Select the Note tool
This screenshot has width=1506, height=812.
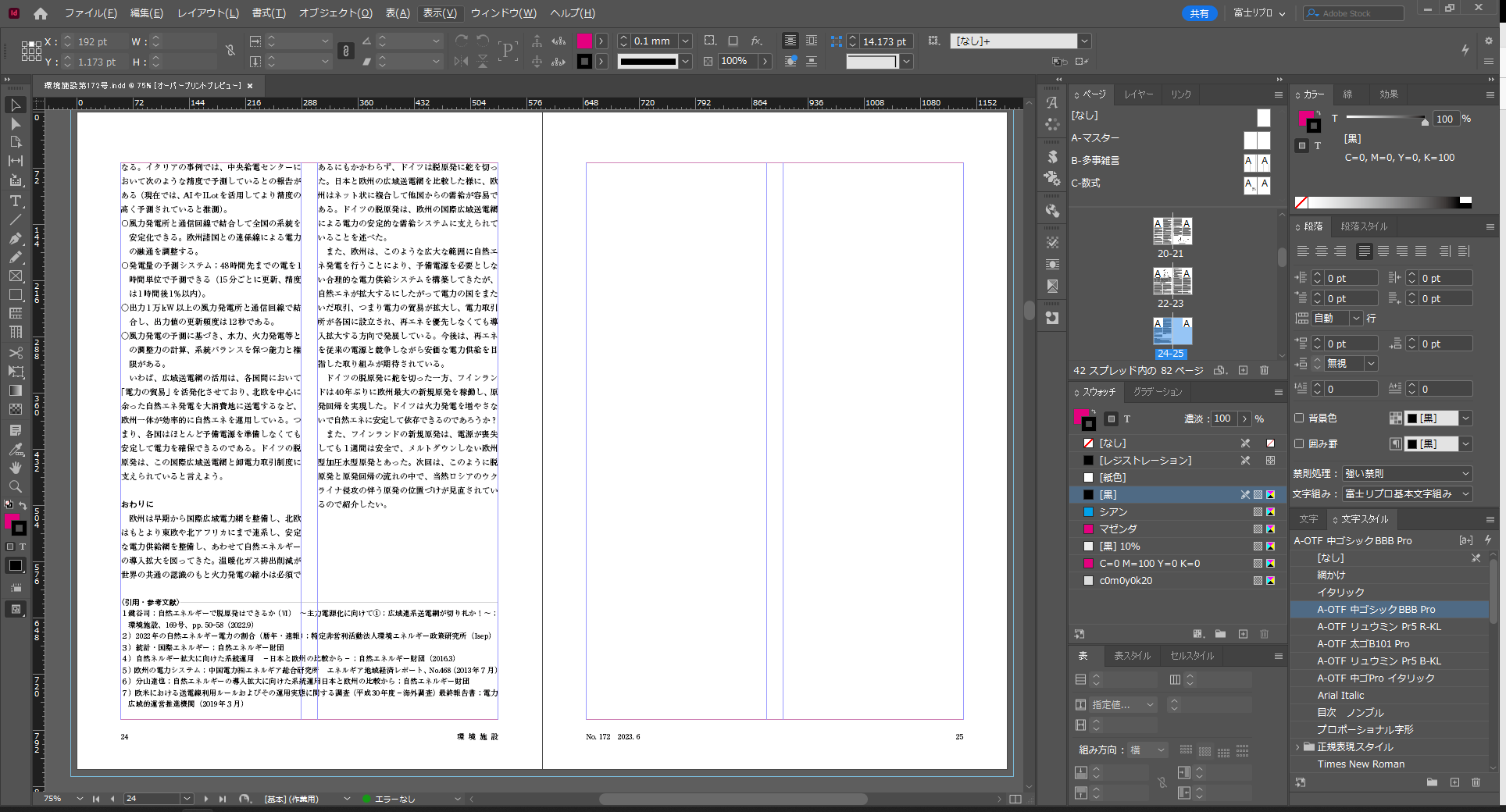coord(16,430)
